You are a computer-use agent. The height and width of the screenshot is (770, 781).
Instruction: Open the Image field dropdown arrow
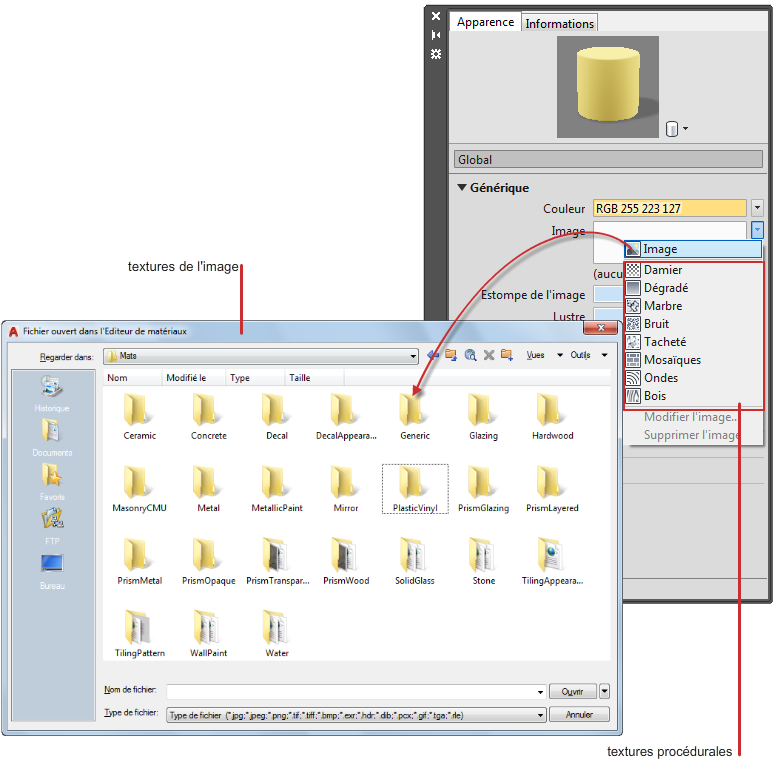tap(757, 230)
